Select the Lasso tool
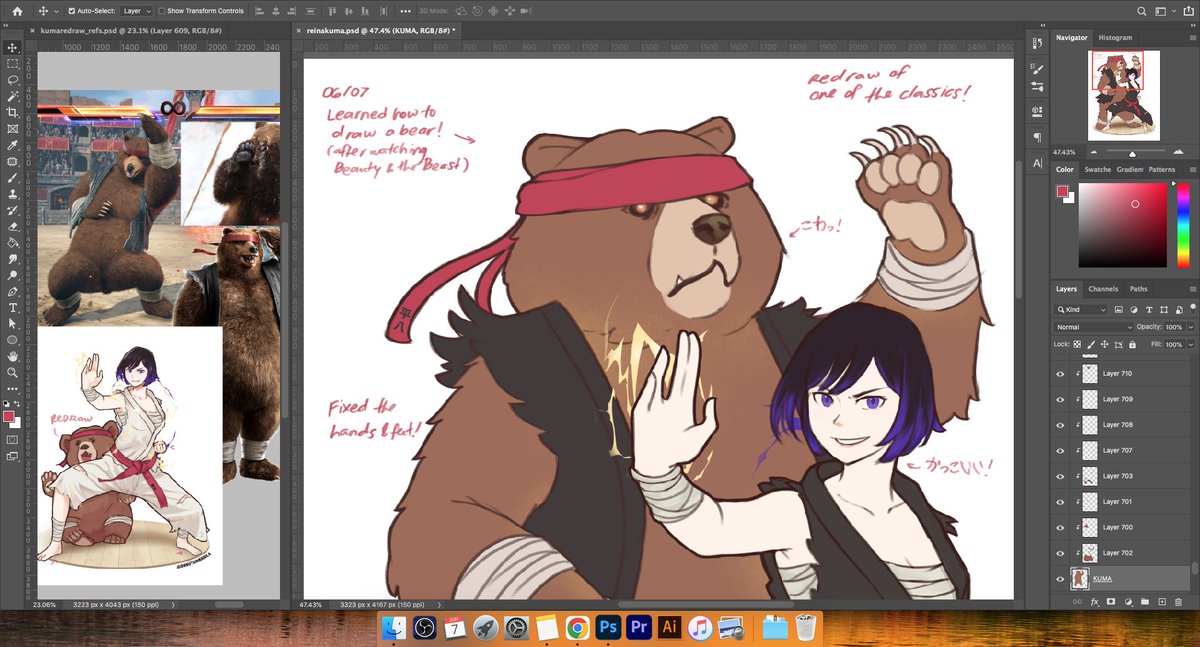The image size is (1200, 647). tap(12, 79)
